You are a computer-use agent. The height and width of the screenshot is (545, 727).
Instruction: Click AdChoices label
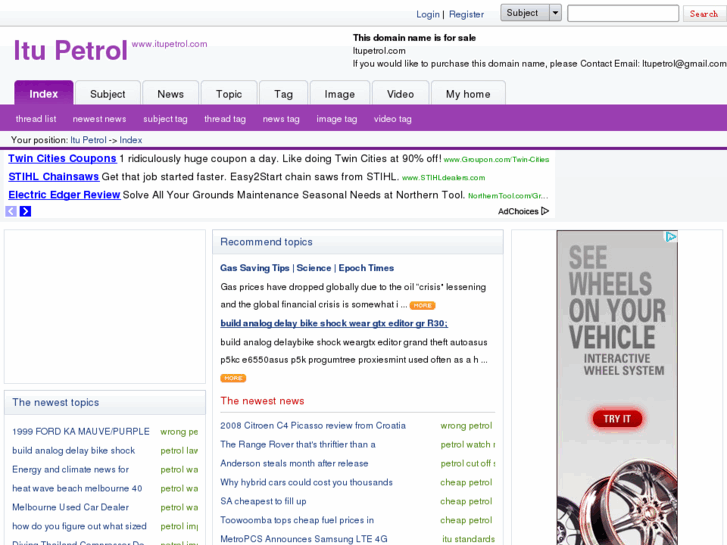click(518, 212)
